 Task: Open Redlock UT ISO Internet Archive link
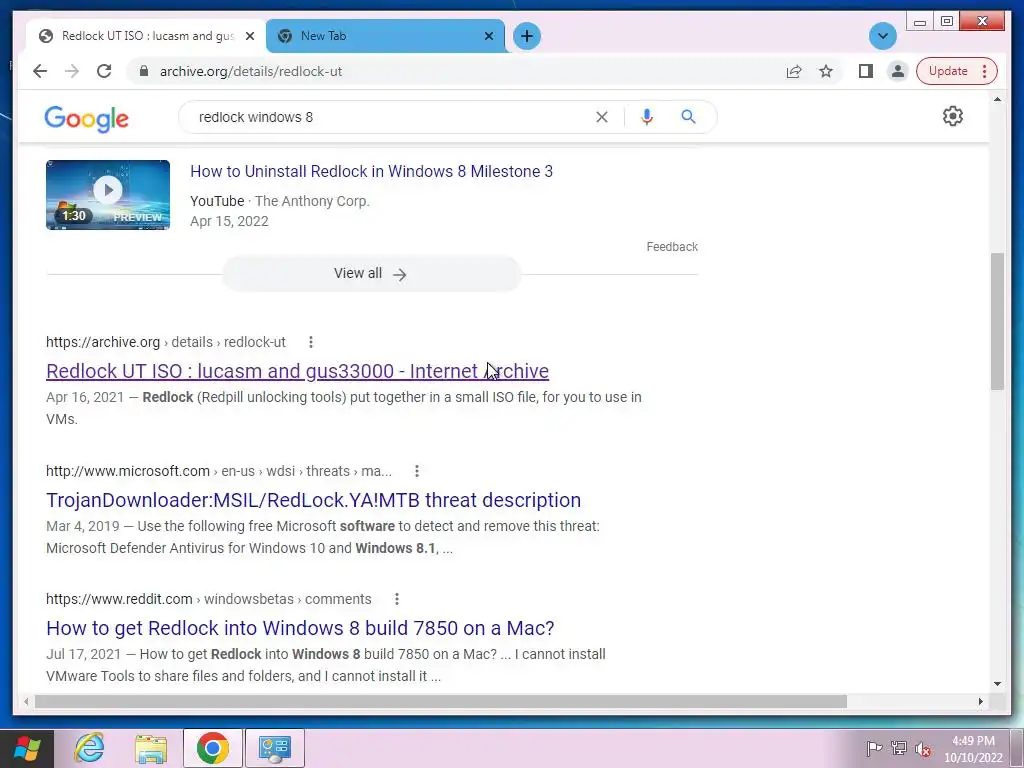297,371
